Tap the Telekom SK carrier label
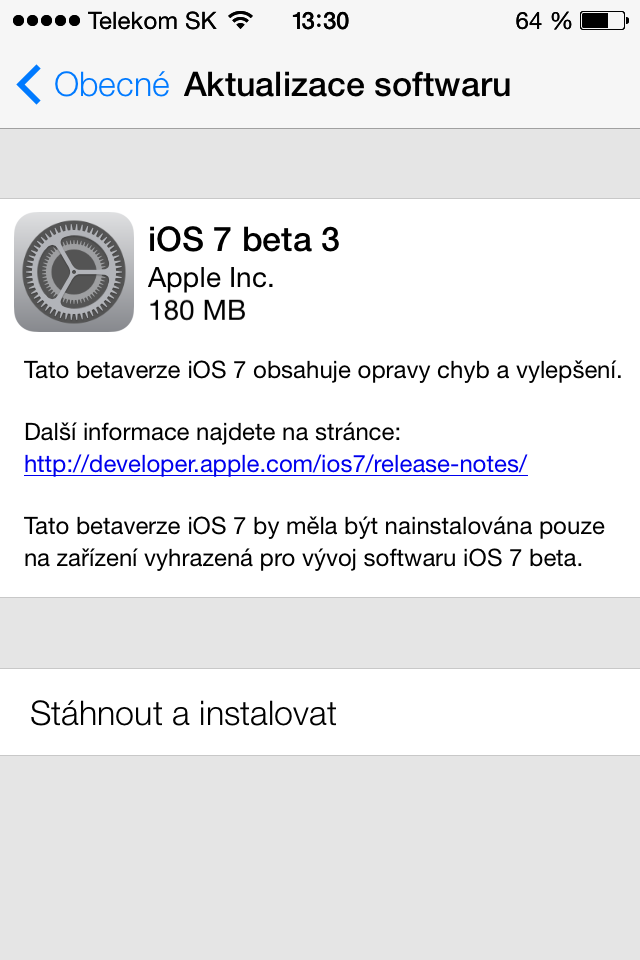The image size is (640, 960). (x=152, y=20)
